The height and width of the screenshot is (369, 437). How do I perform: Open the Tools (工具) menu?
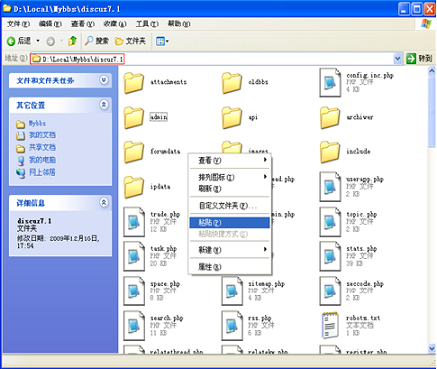point(147,24)
